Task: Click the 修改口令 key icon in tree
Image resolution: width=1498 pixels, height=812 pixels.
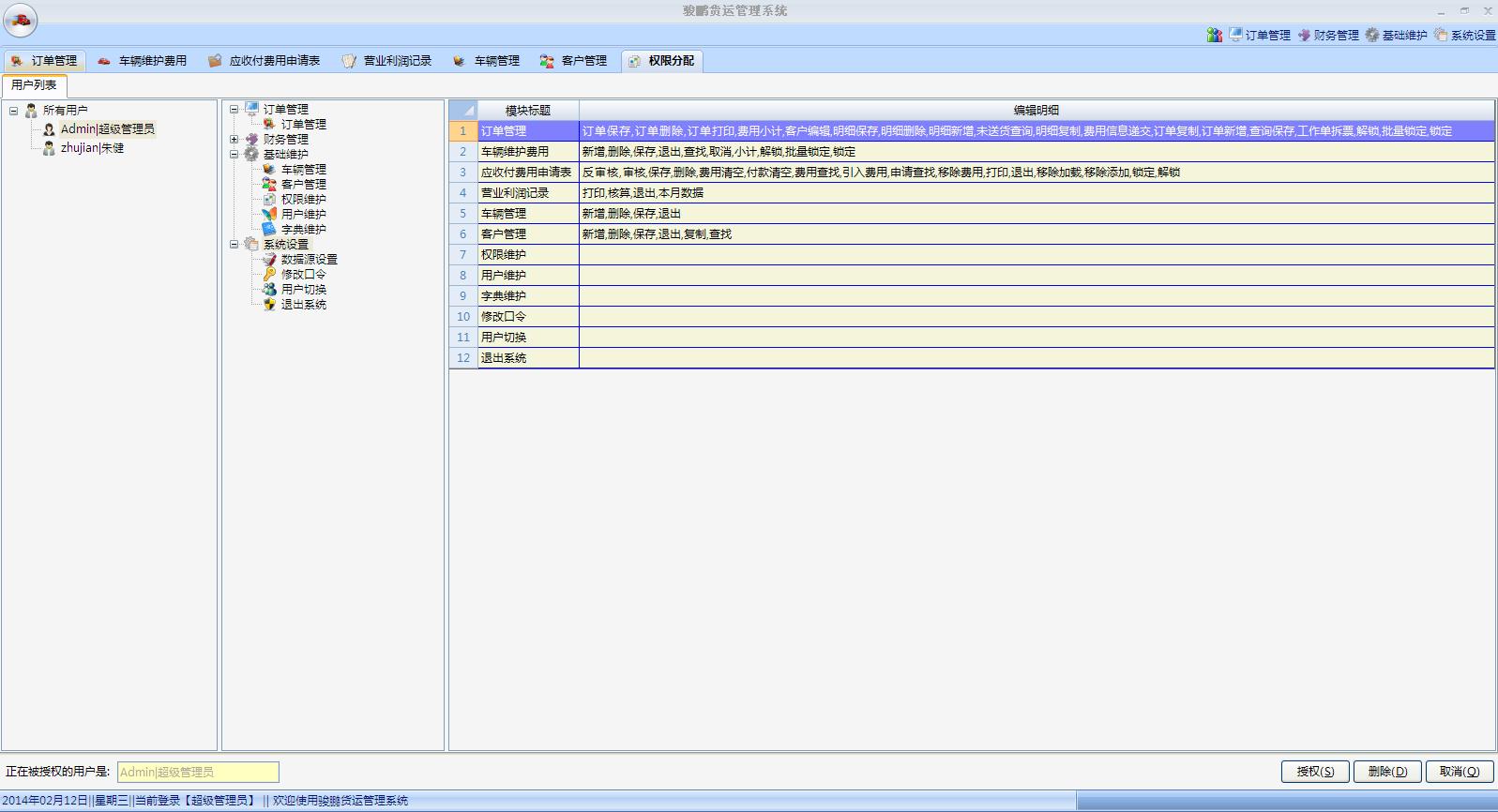Action: (x=269, y=275)
